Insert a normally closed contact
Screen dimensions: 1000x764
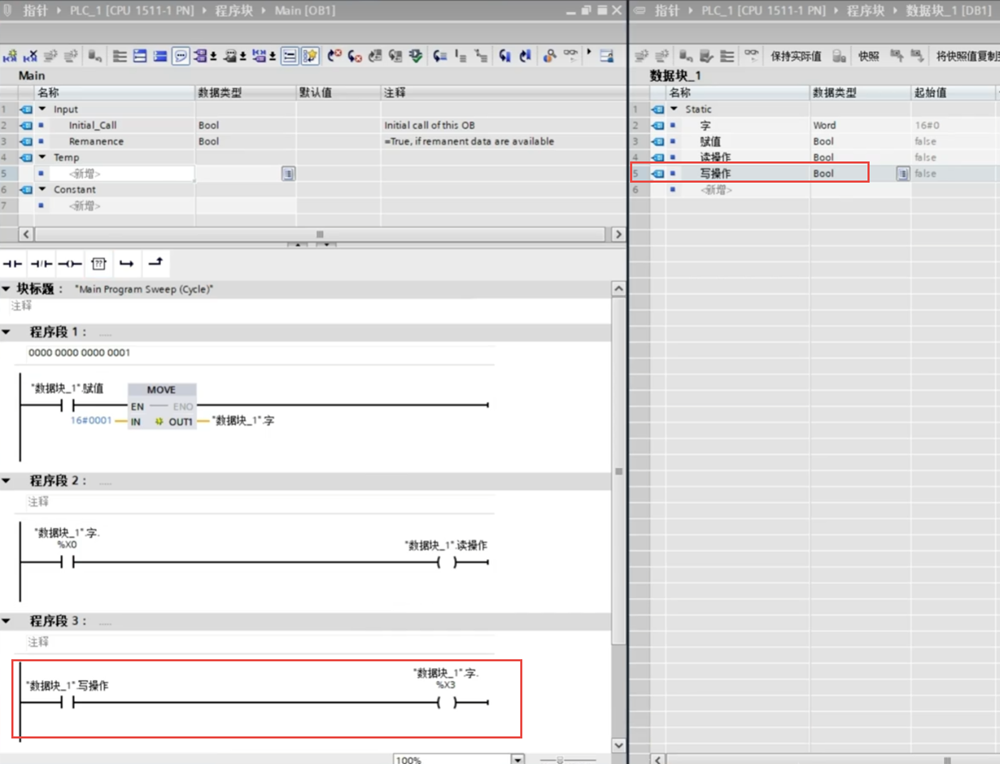pos(41,264)
